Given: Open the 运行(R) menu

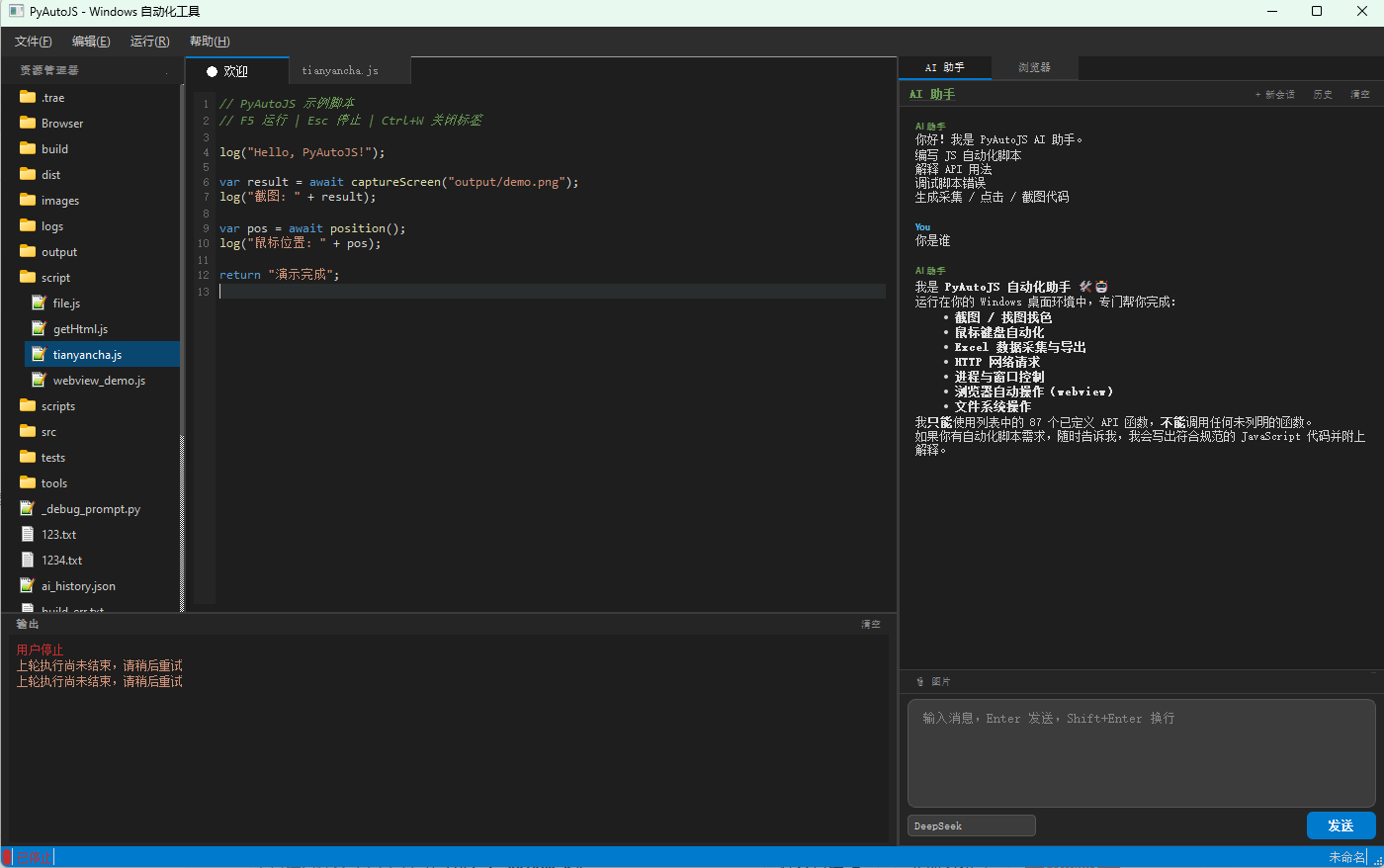Looking at the screenshot, I should 149,42.
